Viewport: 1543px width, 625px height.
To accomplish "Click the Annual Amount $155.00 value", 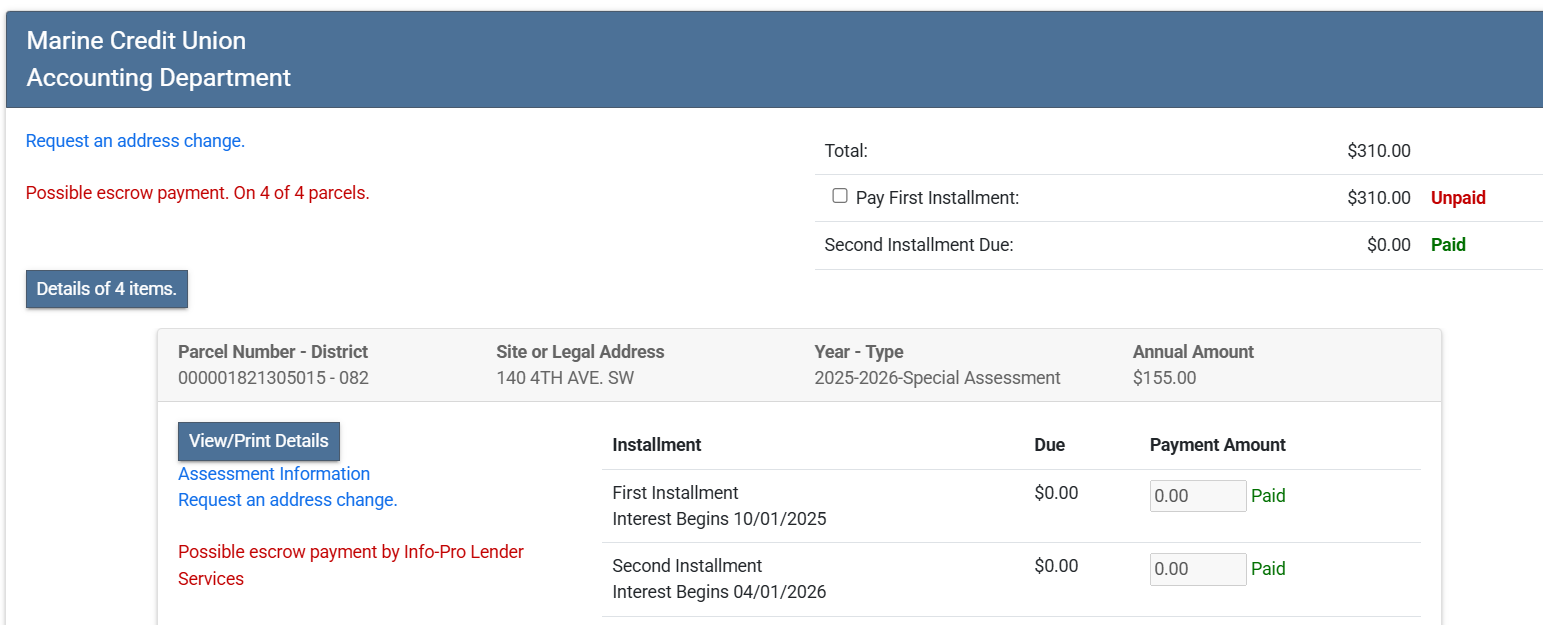I will pos(1164,378).
